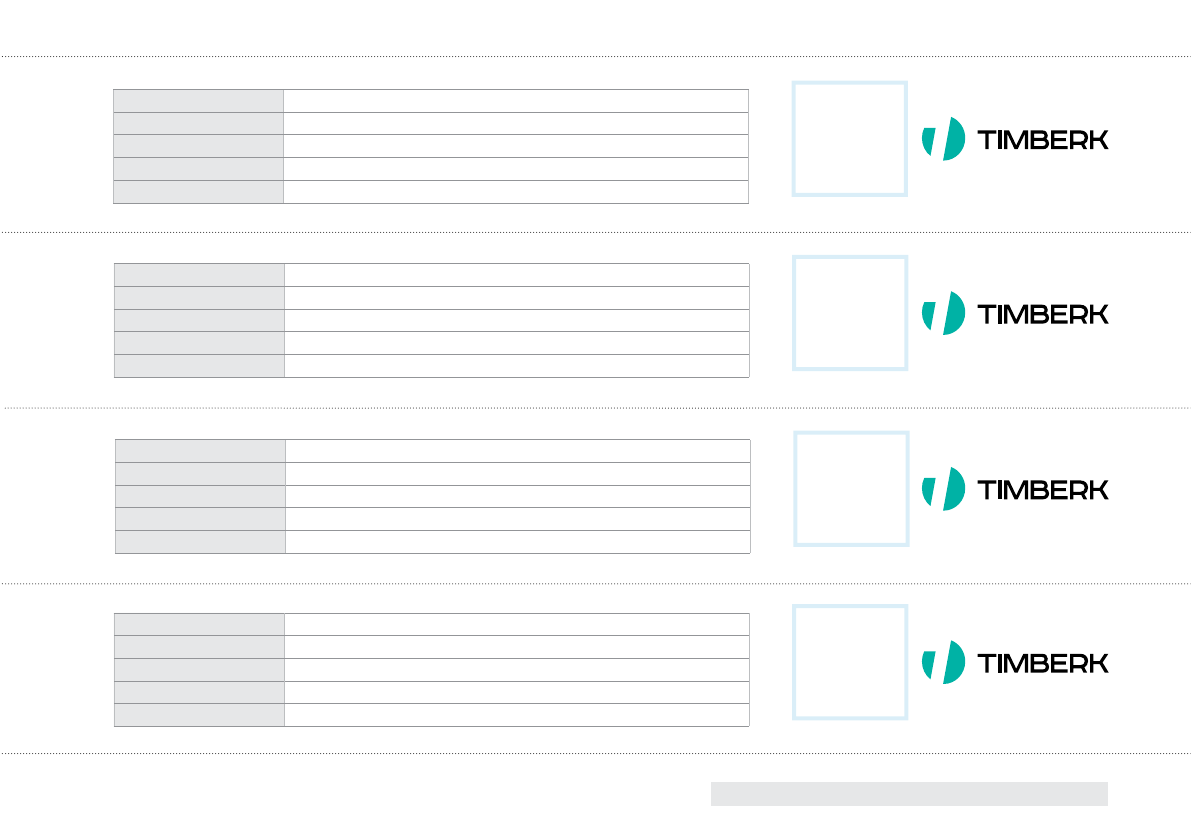
Task: Select first gray label cell of second table
Action: (x=200, y=275)
